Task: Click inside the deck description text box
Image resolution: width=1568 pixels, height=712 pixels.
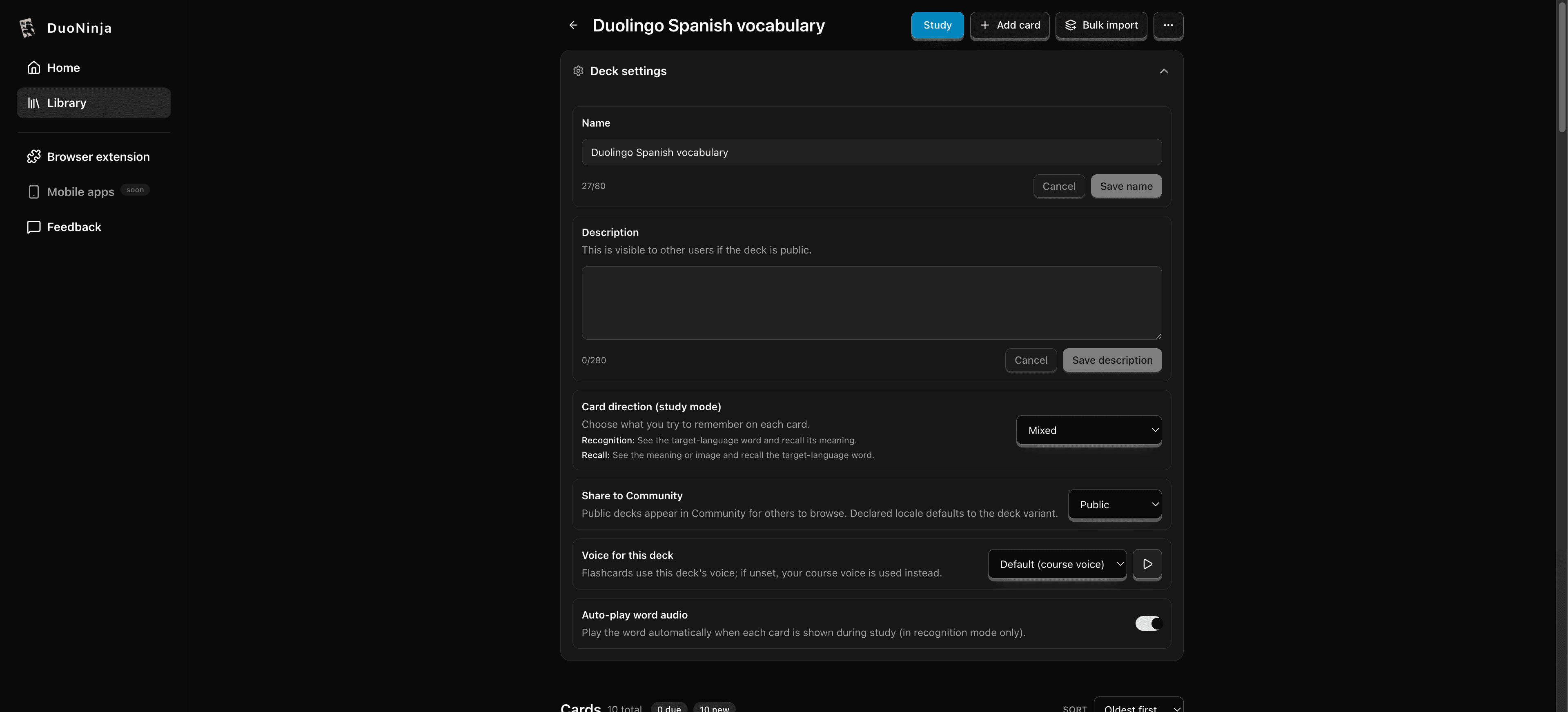Action: [x=871, y=303]
